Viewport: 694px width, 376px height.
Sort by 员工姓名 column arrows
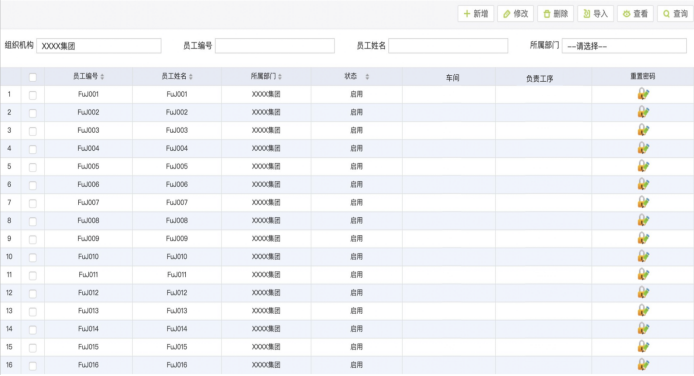[191, 77]
